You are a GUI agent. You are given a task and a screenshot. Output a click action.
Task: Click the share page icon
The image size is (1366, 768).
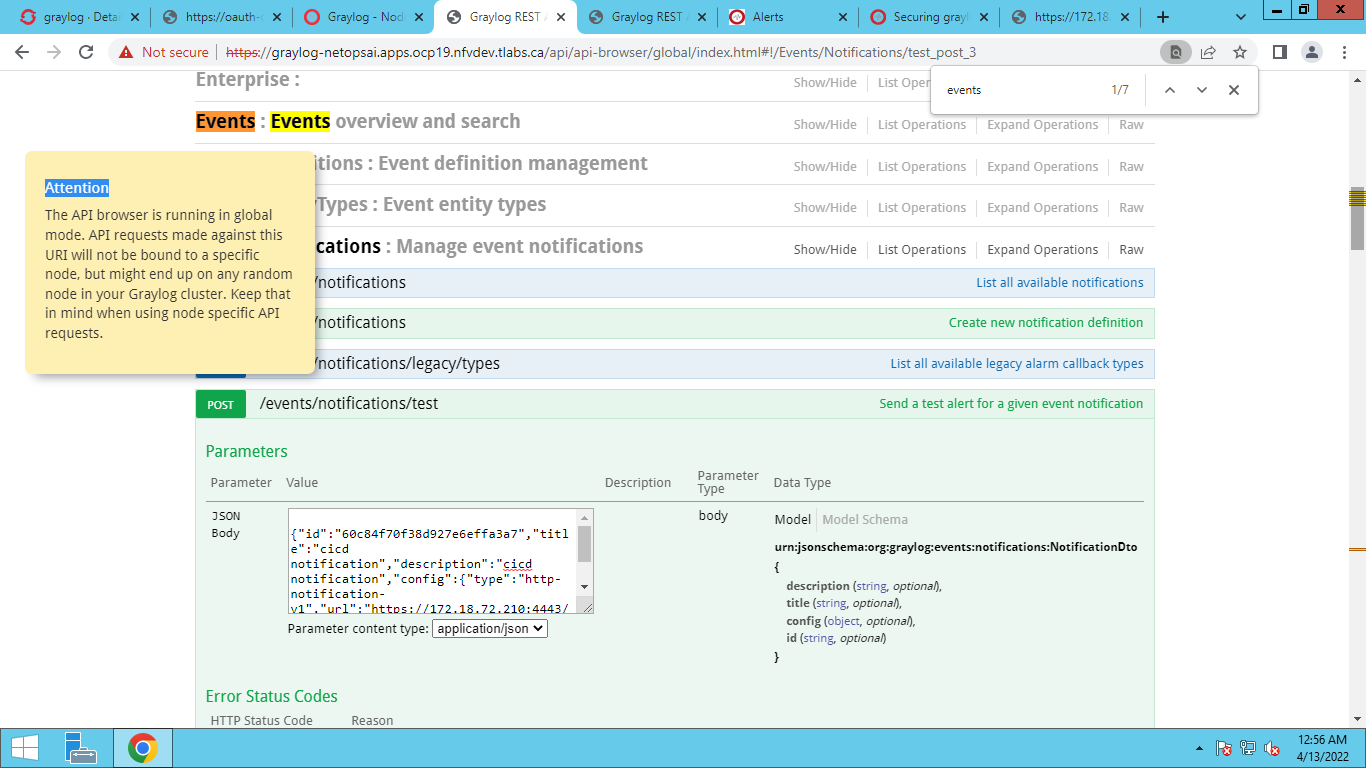(x=1208, y=52)
